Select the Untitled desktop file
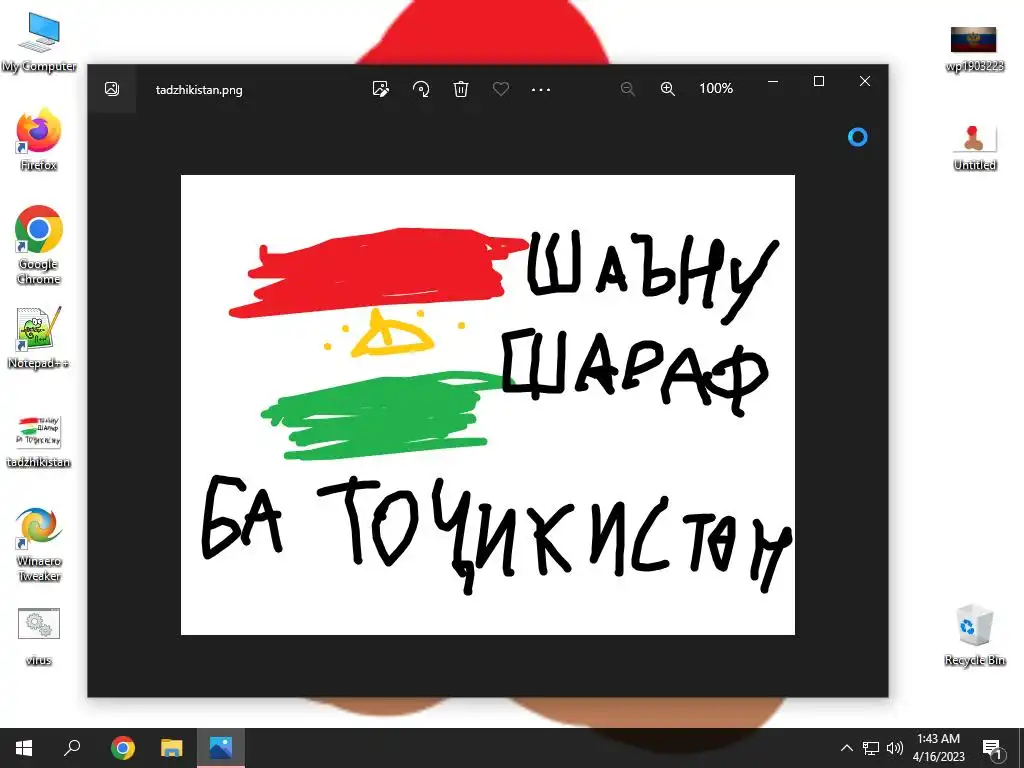 [974, 148]
